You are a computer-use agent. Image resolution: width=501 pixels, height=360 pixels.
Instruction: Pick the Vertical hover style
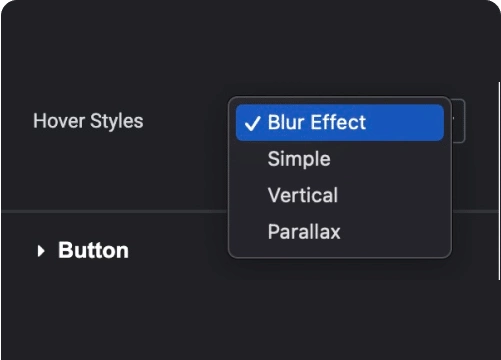340,195
